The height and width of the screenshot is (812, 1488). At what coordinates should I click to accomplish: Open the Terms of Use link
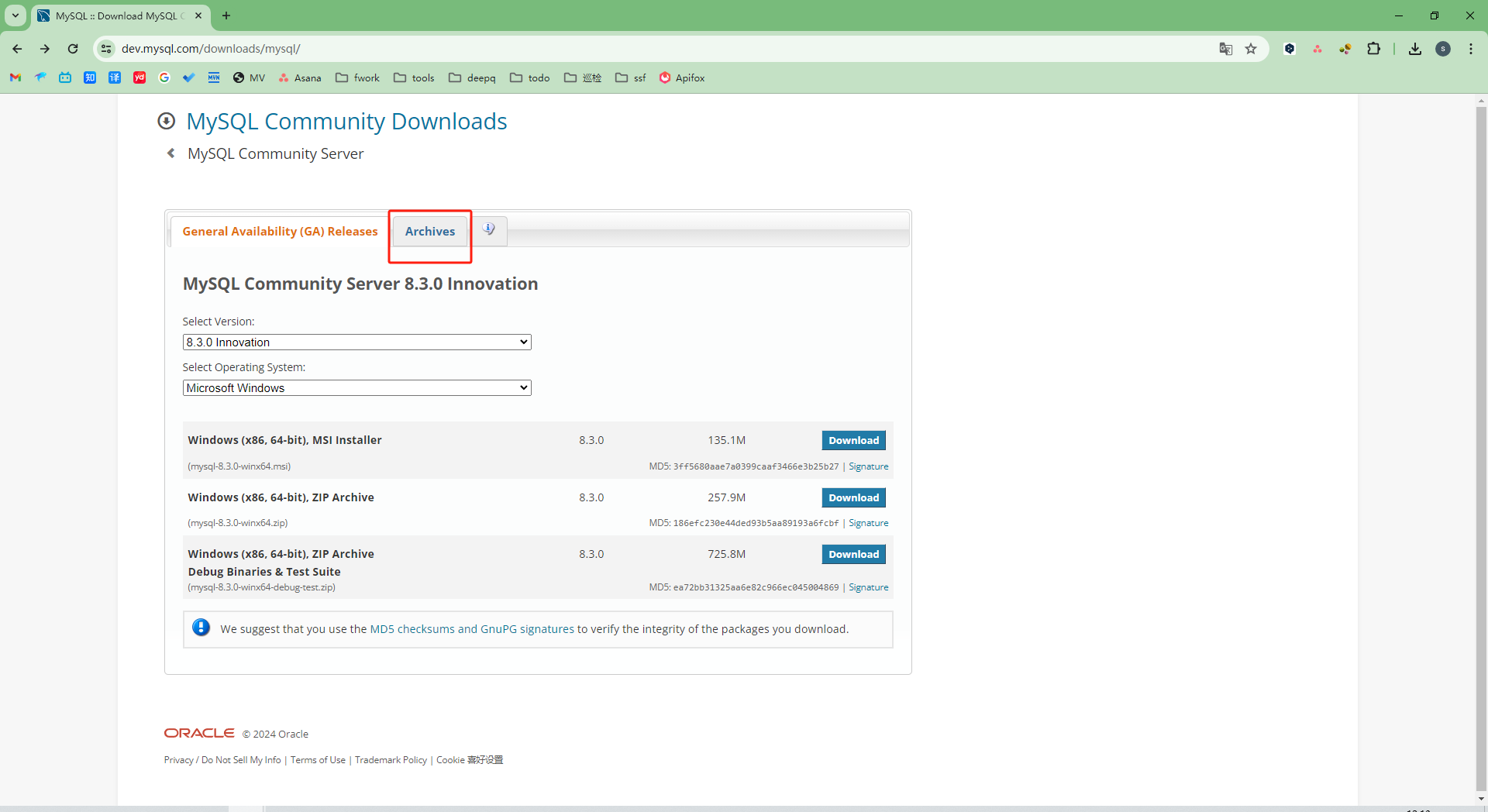[x=318, y=760]
